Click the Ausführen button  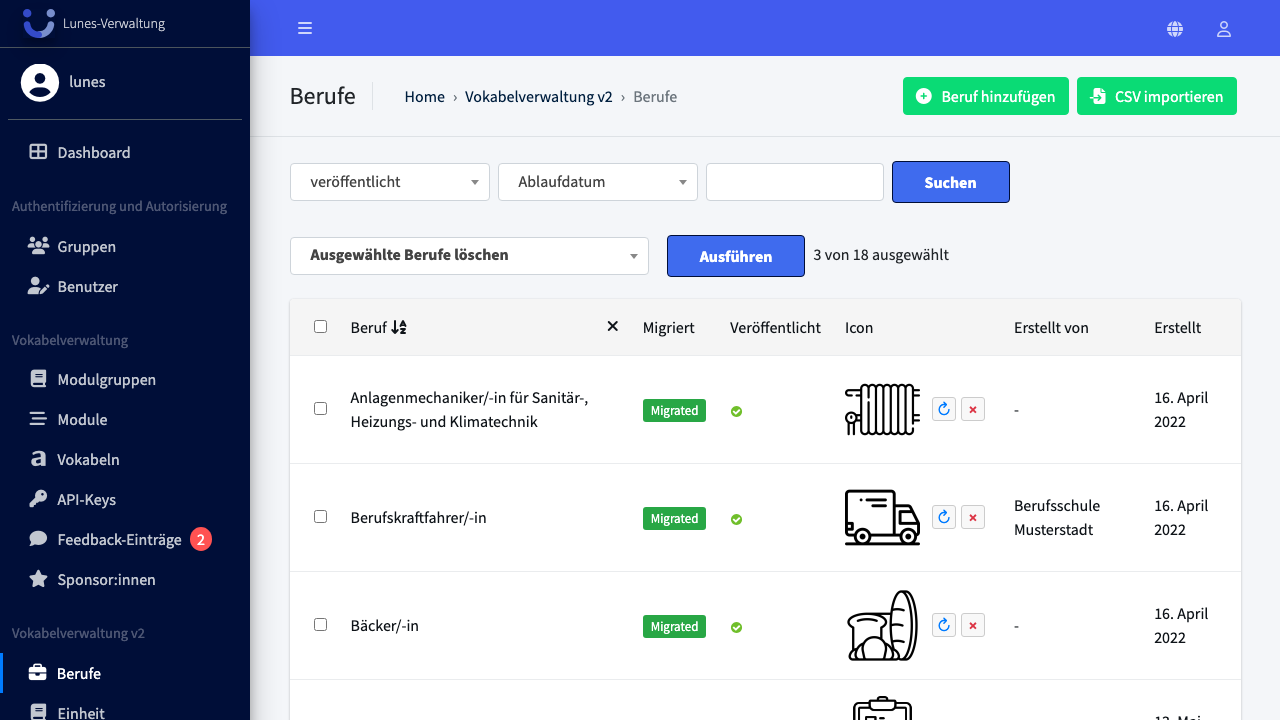click(x=736, y=256)
